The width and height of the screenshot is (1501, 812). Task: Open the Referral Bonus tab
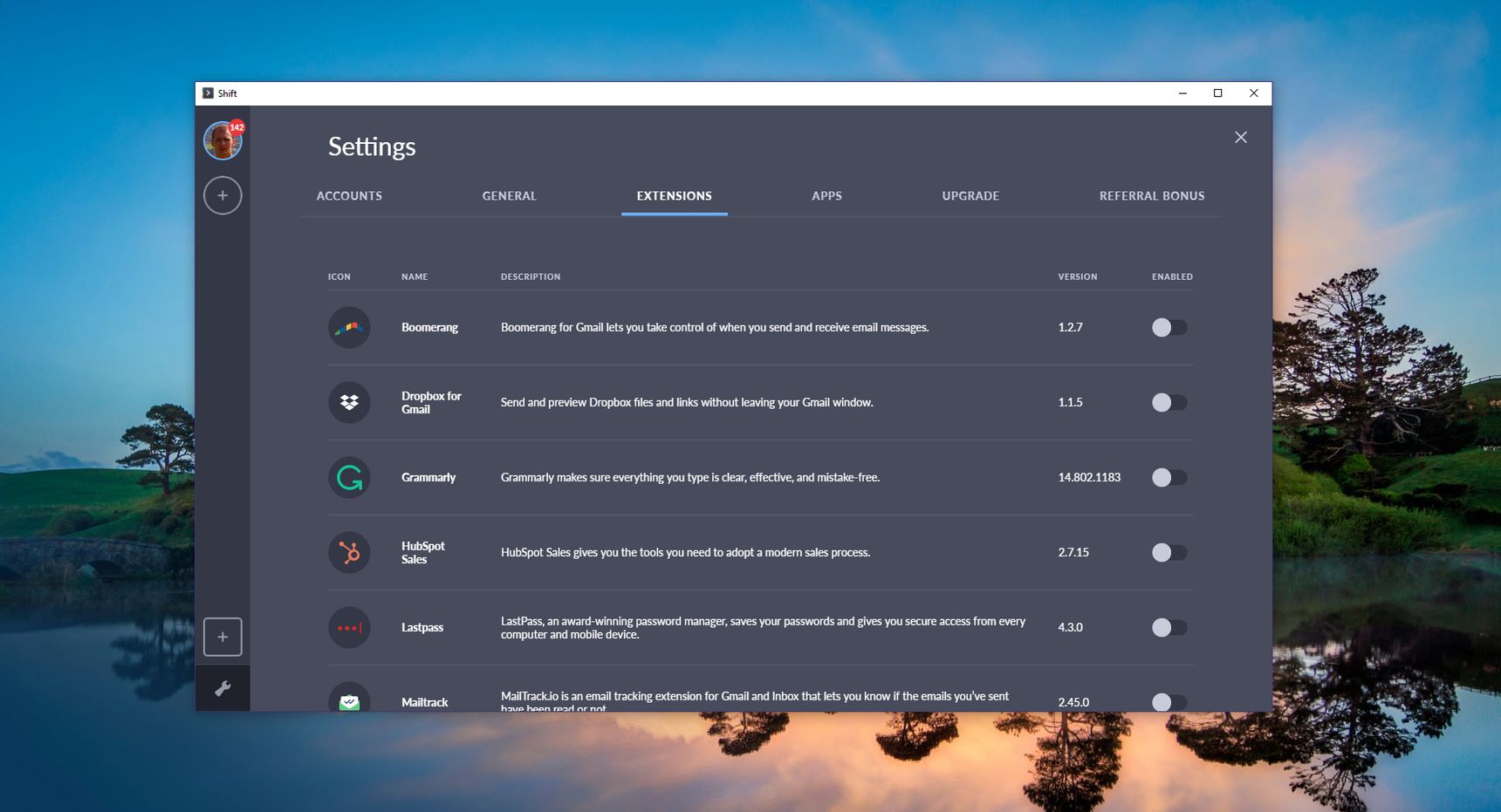[x=1152, y=196]
